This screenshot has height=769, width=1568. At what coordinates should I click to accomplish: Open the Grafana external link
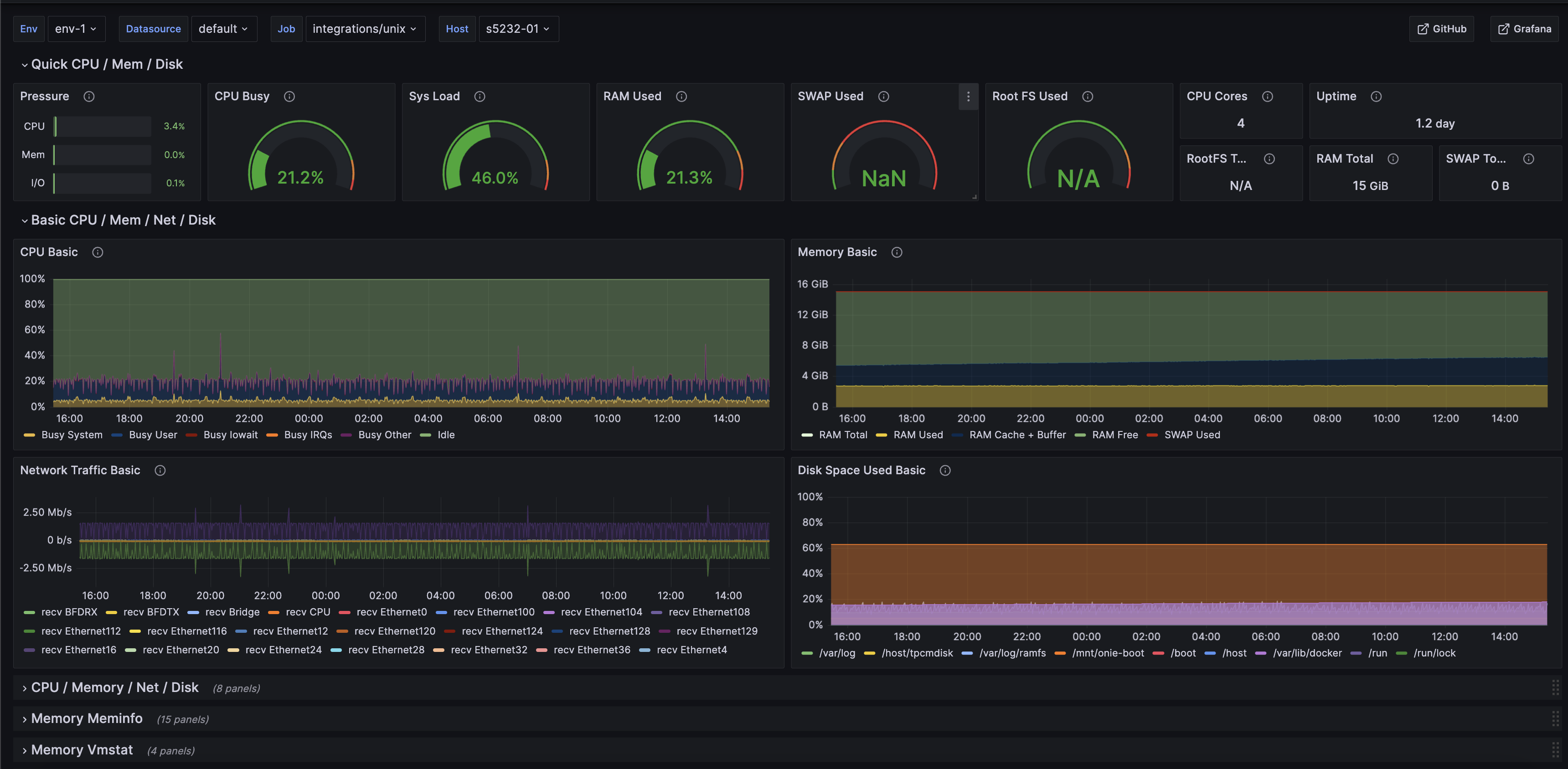1525,29
